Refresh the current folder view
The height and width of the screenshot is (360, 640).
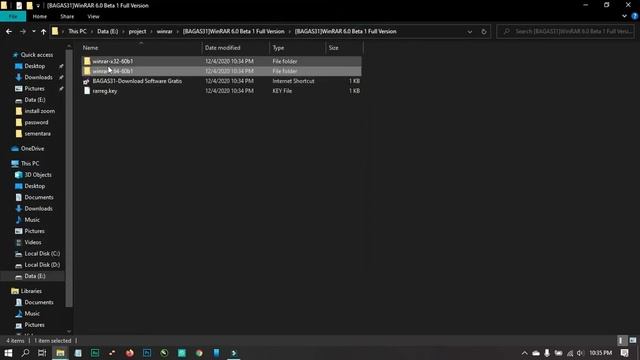point(484,31)
